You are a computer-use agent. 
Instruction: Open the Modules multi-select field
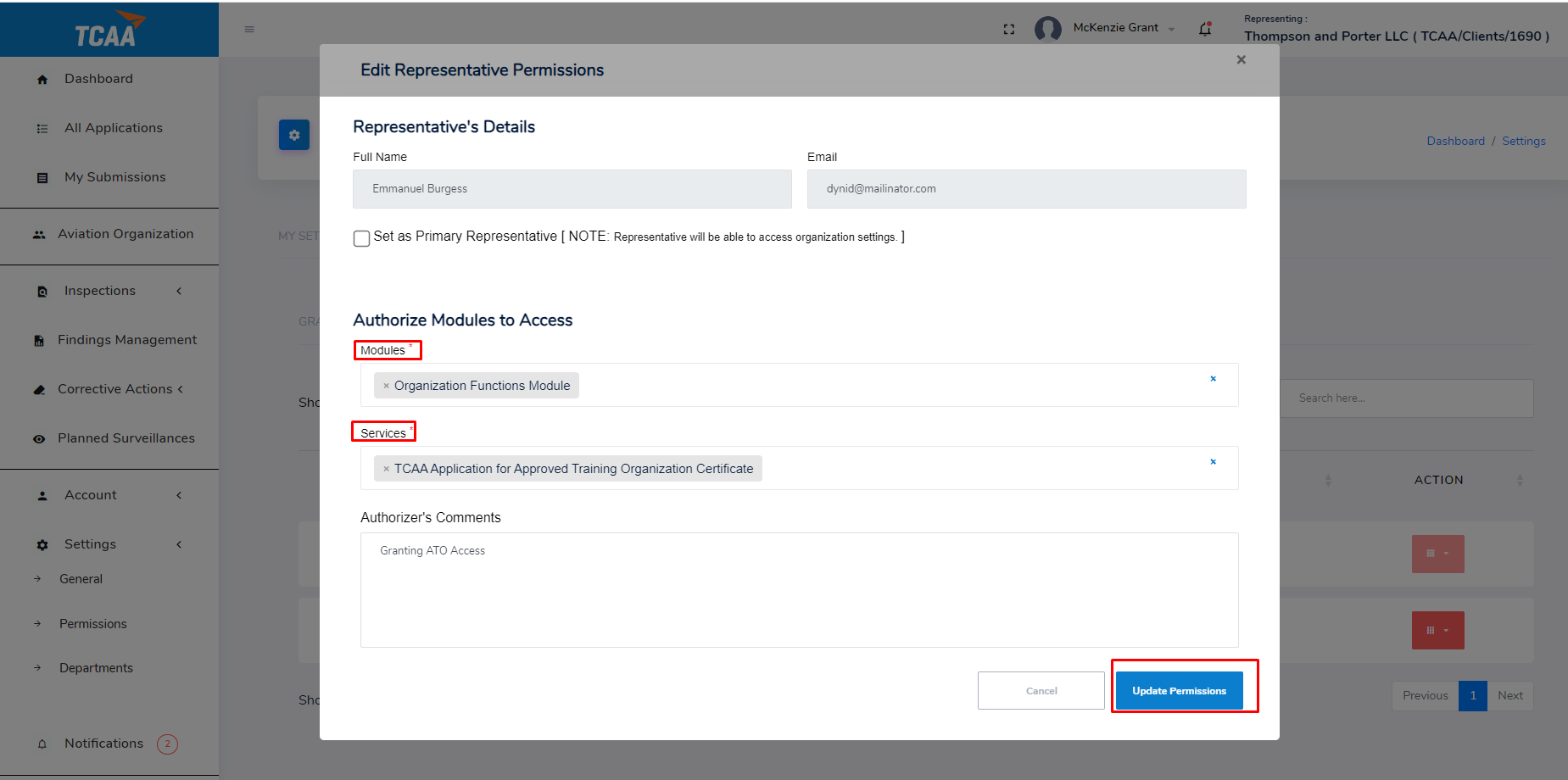pos(799,385)
